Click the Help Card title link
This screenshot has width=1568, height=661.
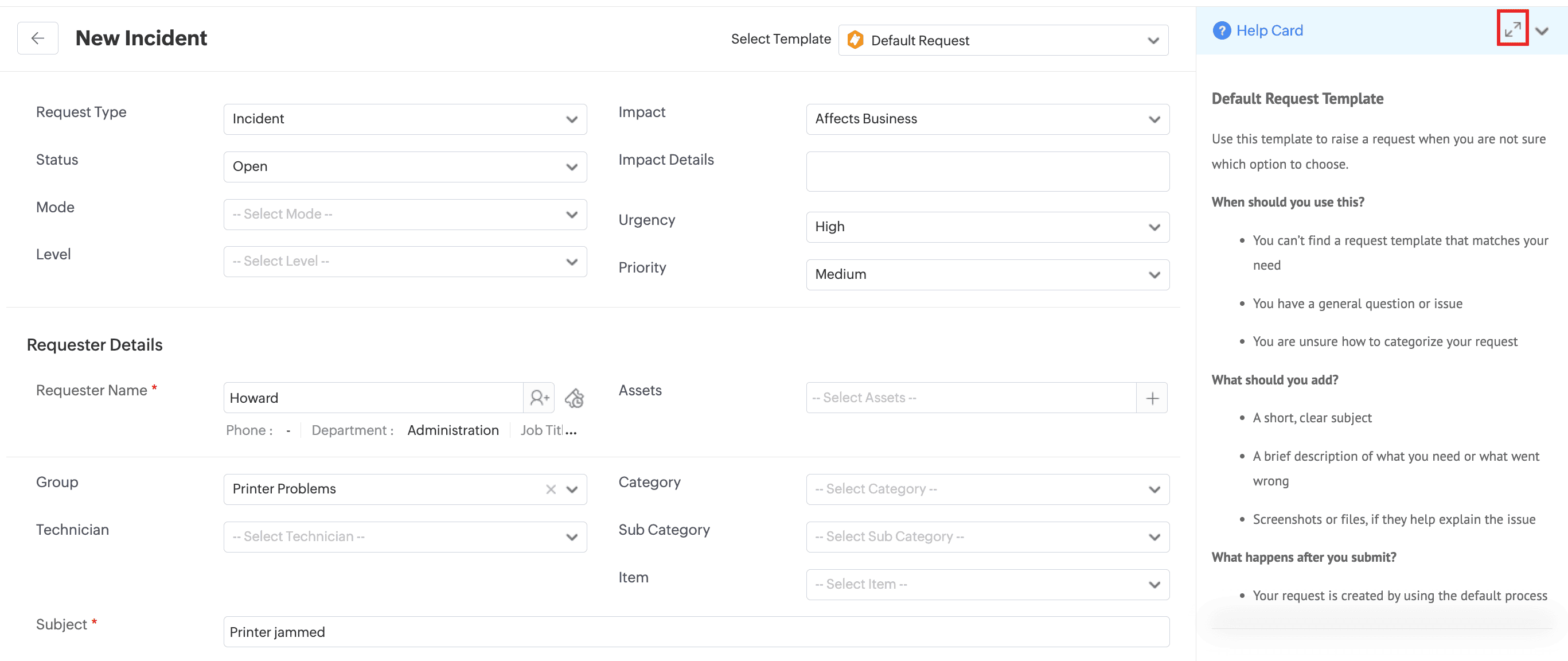(x=1269, y=30)
